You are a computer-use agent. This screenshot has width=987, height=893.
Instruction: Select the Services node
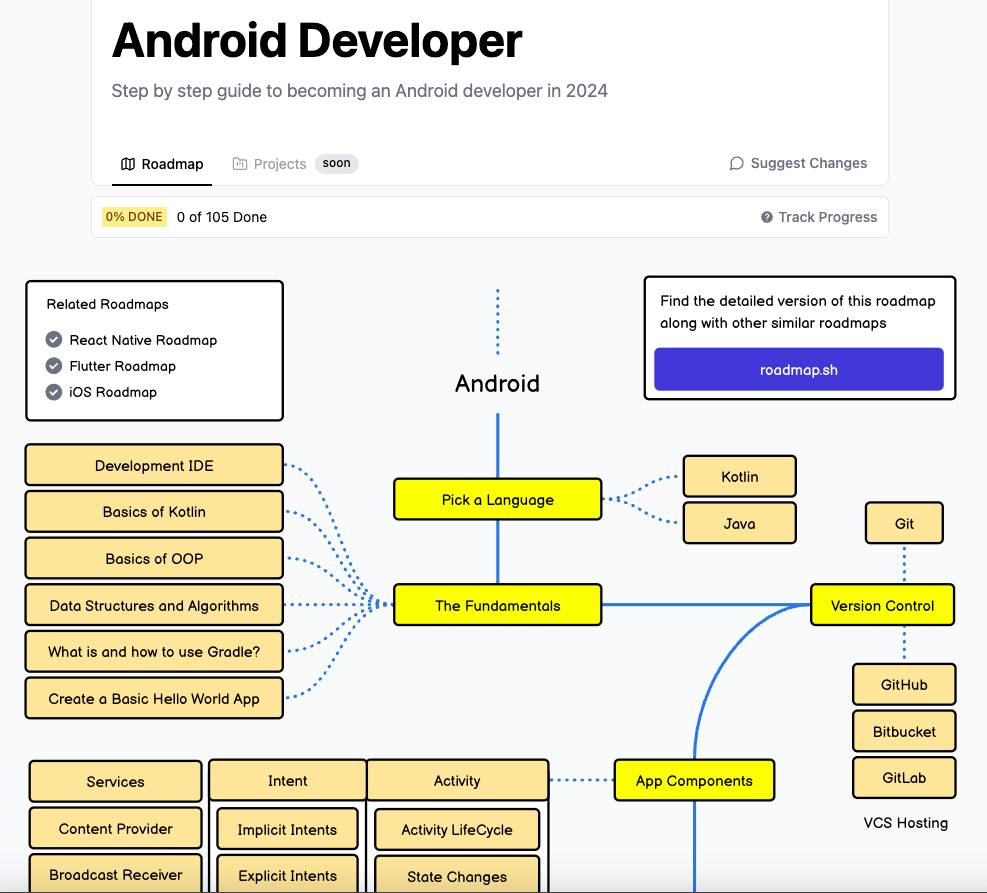point(115,782)
